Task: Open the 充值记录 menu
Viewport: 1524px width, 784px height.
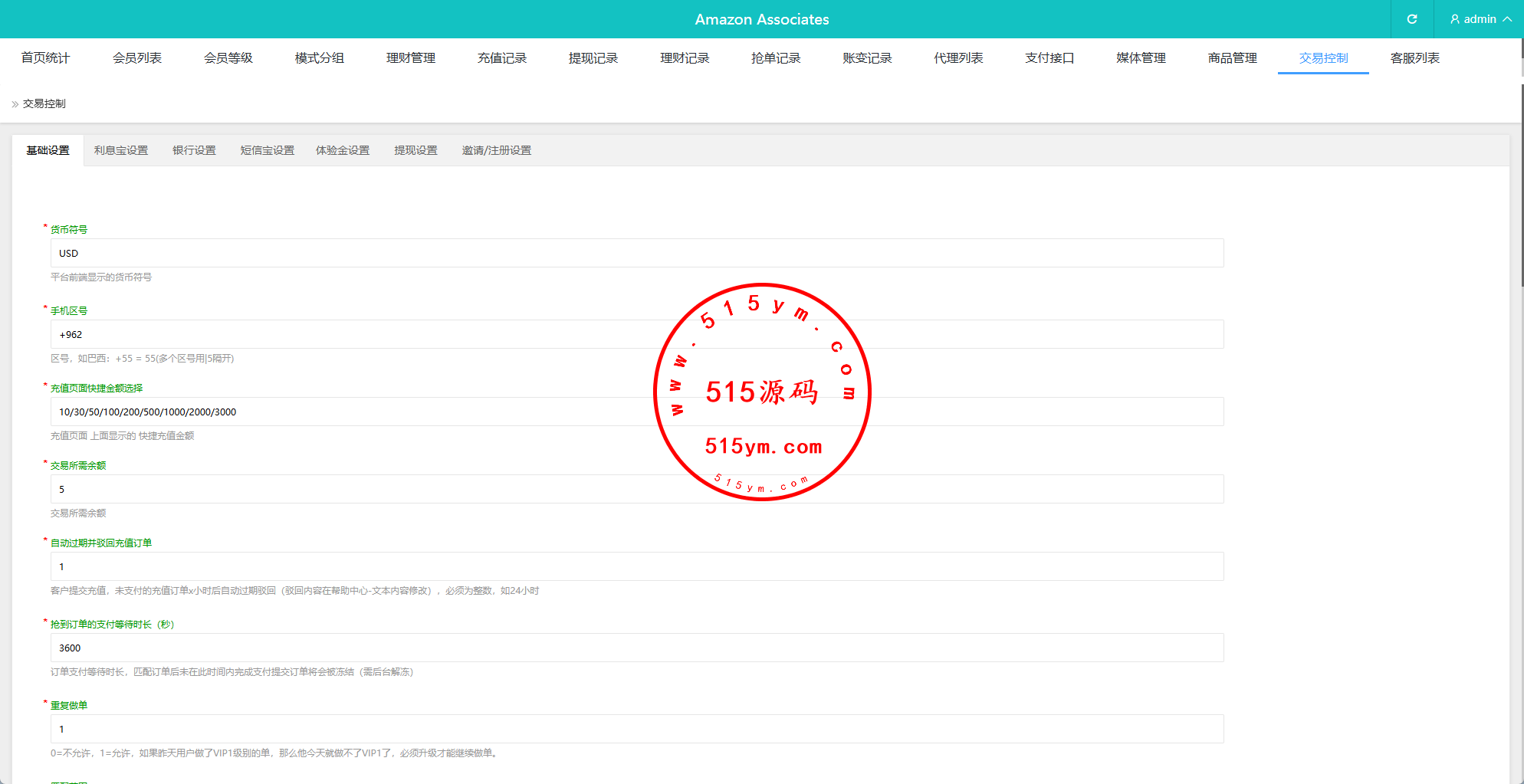Action: click(501, 58)
